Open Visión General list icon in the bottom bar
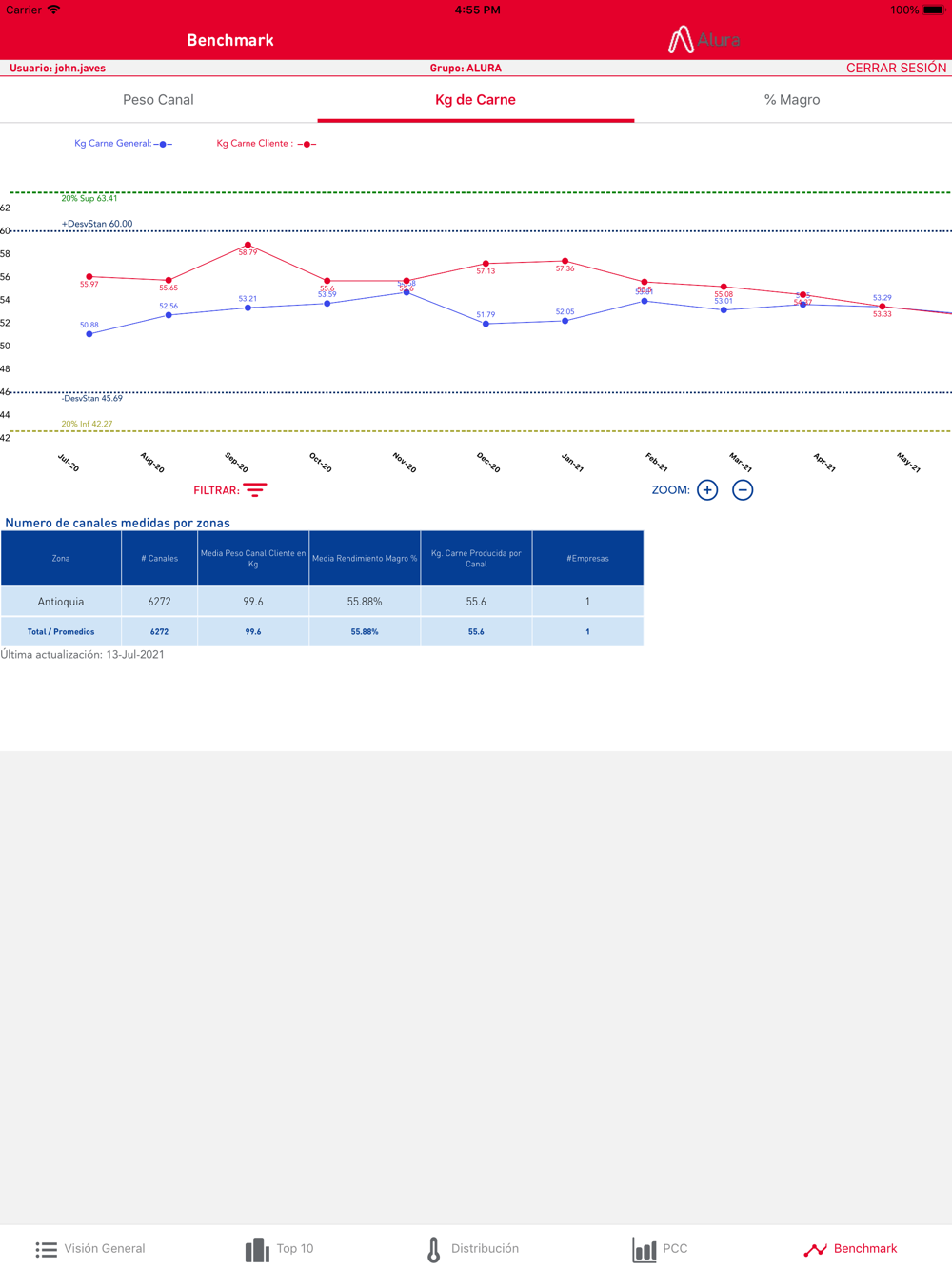Viewport: 952px width, 1270px height. (47, 1249)
